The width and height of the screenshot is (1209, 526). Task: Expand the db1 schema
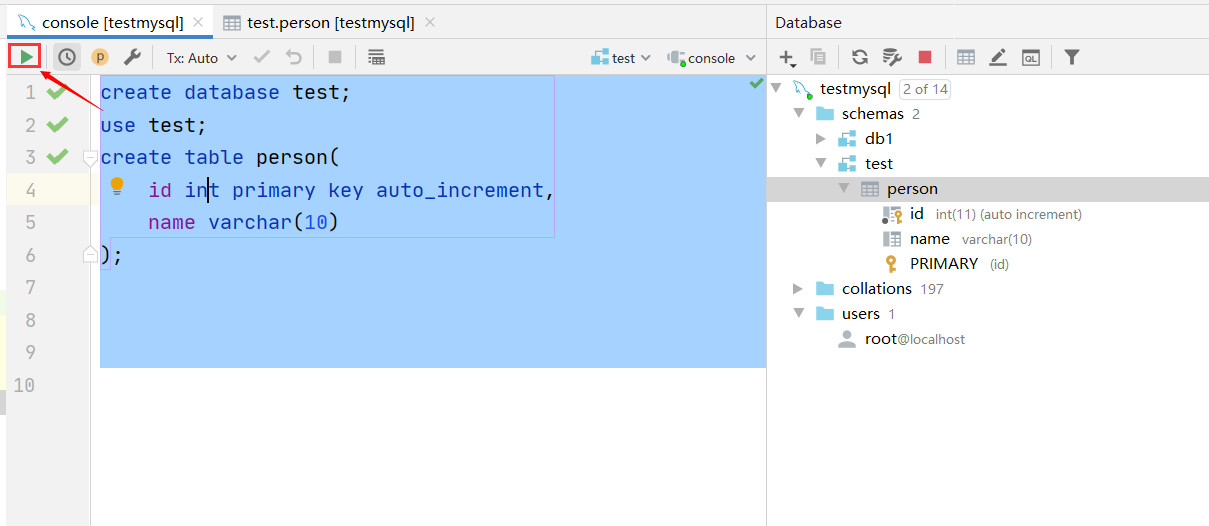pos(821,139)
